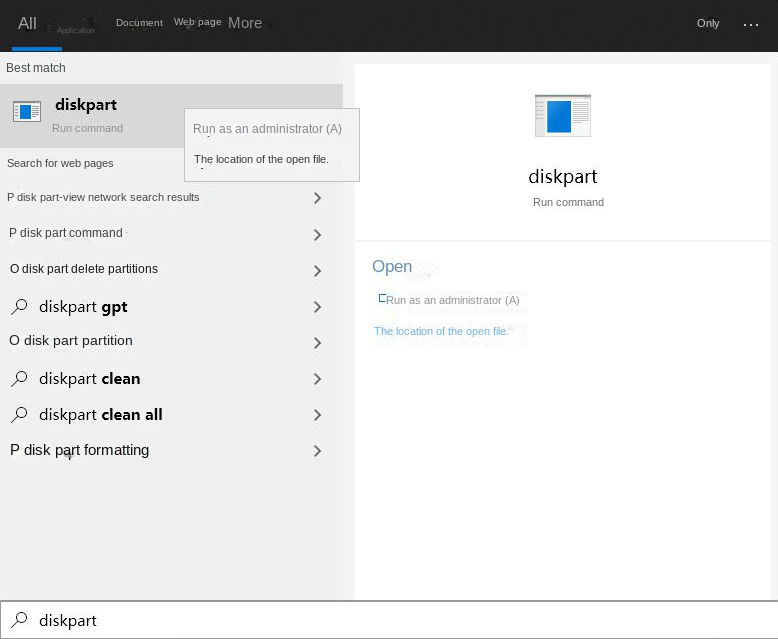Viewport: 778px width, 639px height.
Task: Switch to the Document tab
Action: click(x=139, y=23)
